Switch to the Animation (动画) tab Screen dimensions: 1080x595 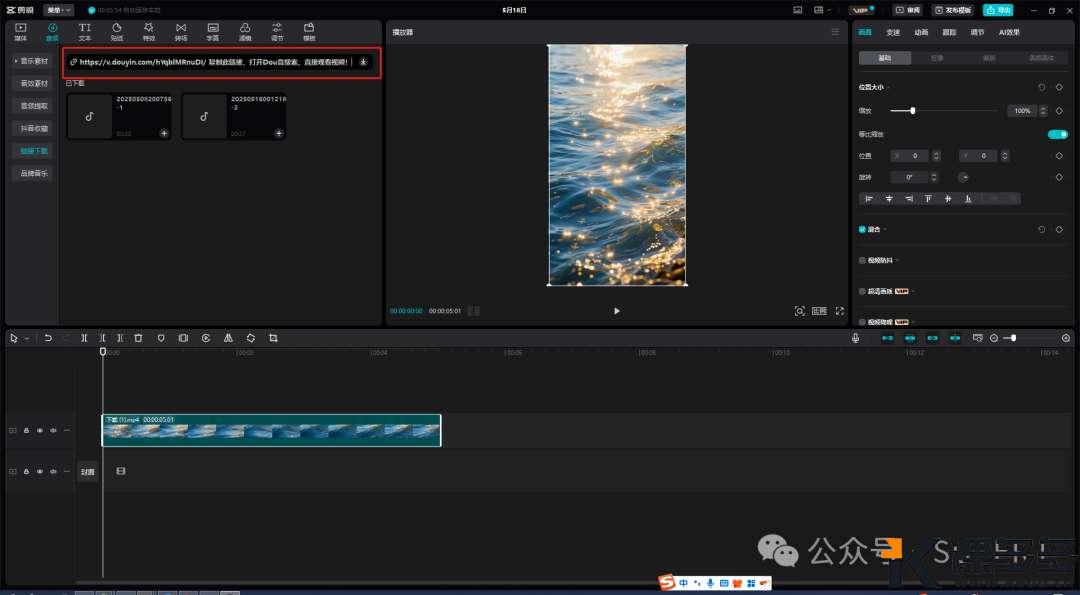[921, 32]
